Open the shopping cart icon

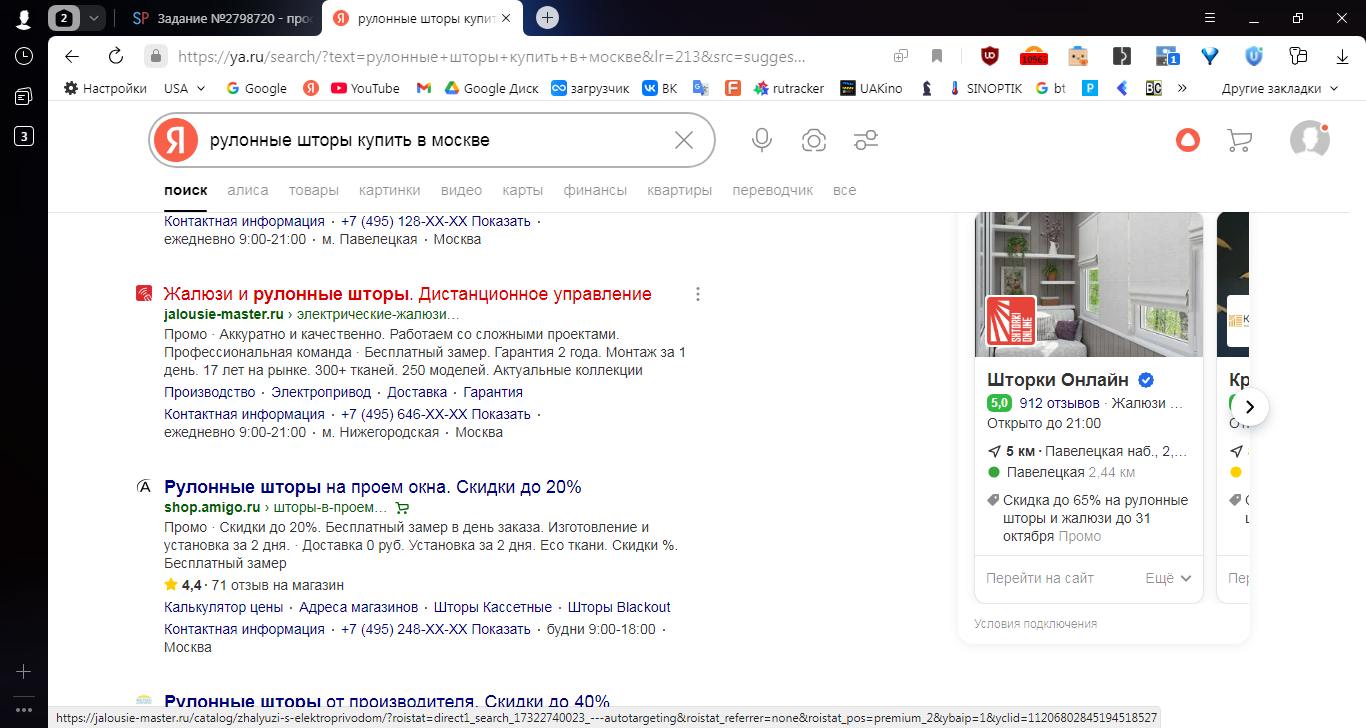click(1239, 140)
